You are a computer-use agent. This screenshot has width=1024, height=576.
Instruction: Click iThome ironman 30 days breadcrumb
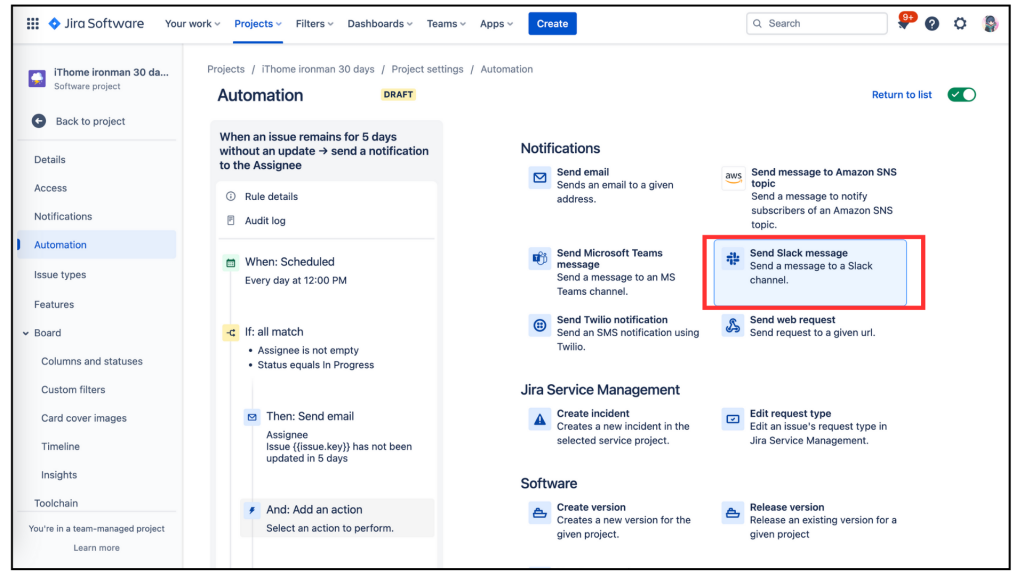tap(318, 69)
